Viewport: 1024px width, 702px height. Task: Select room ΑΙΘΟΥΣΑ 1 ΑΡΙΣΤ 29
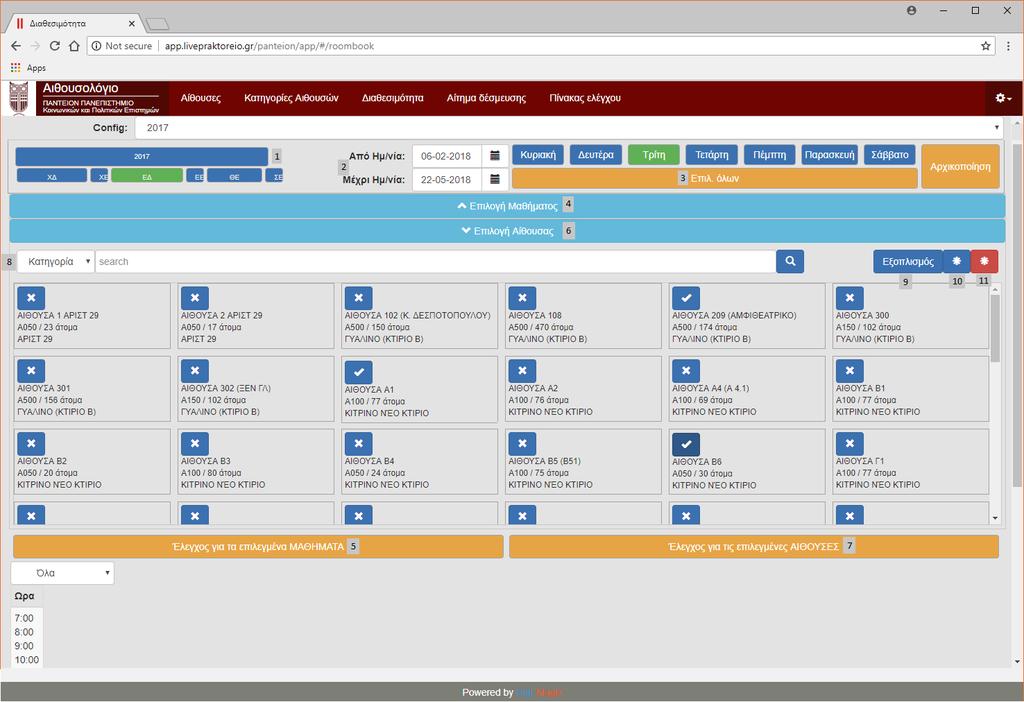click(31, 298)
